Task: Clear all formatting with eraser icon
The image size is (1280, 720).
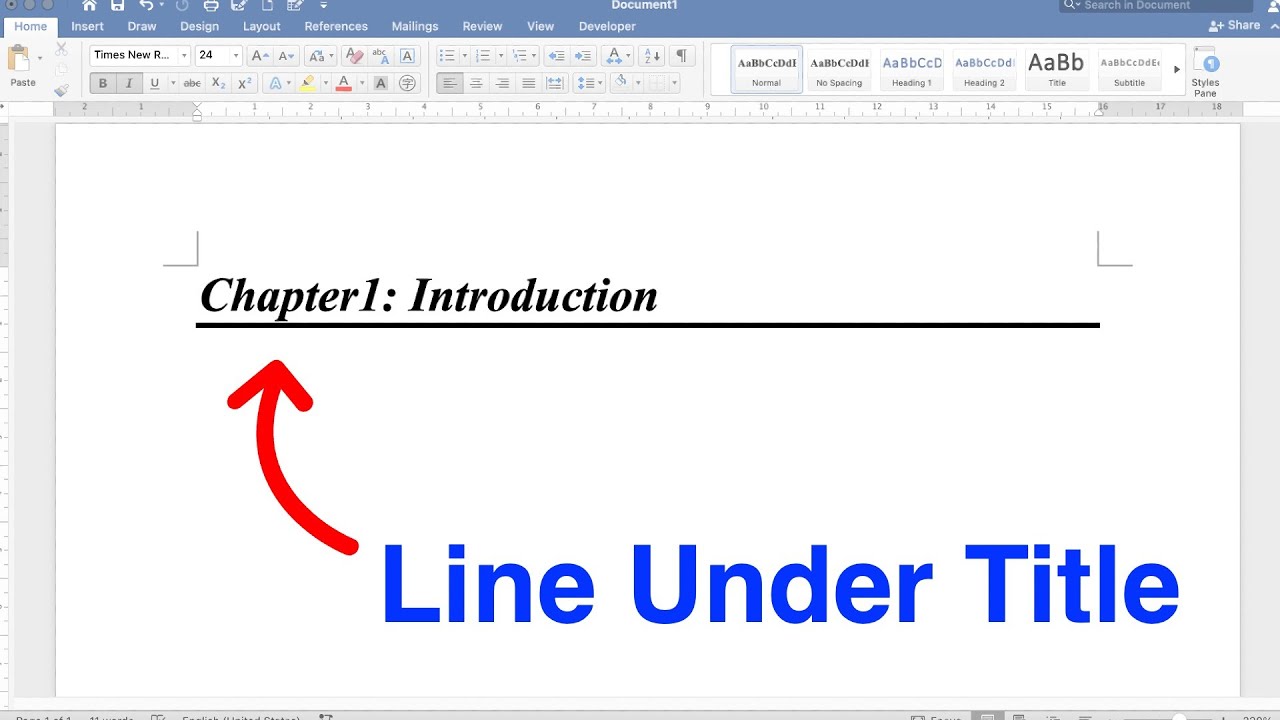Action: 353,56
